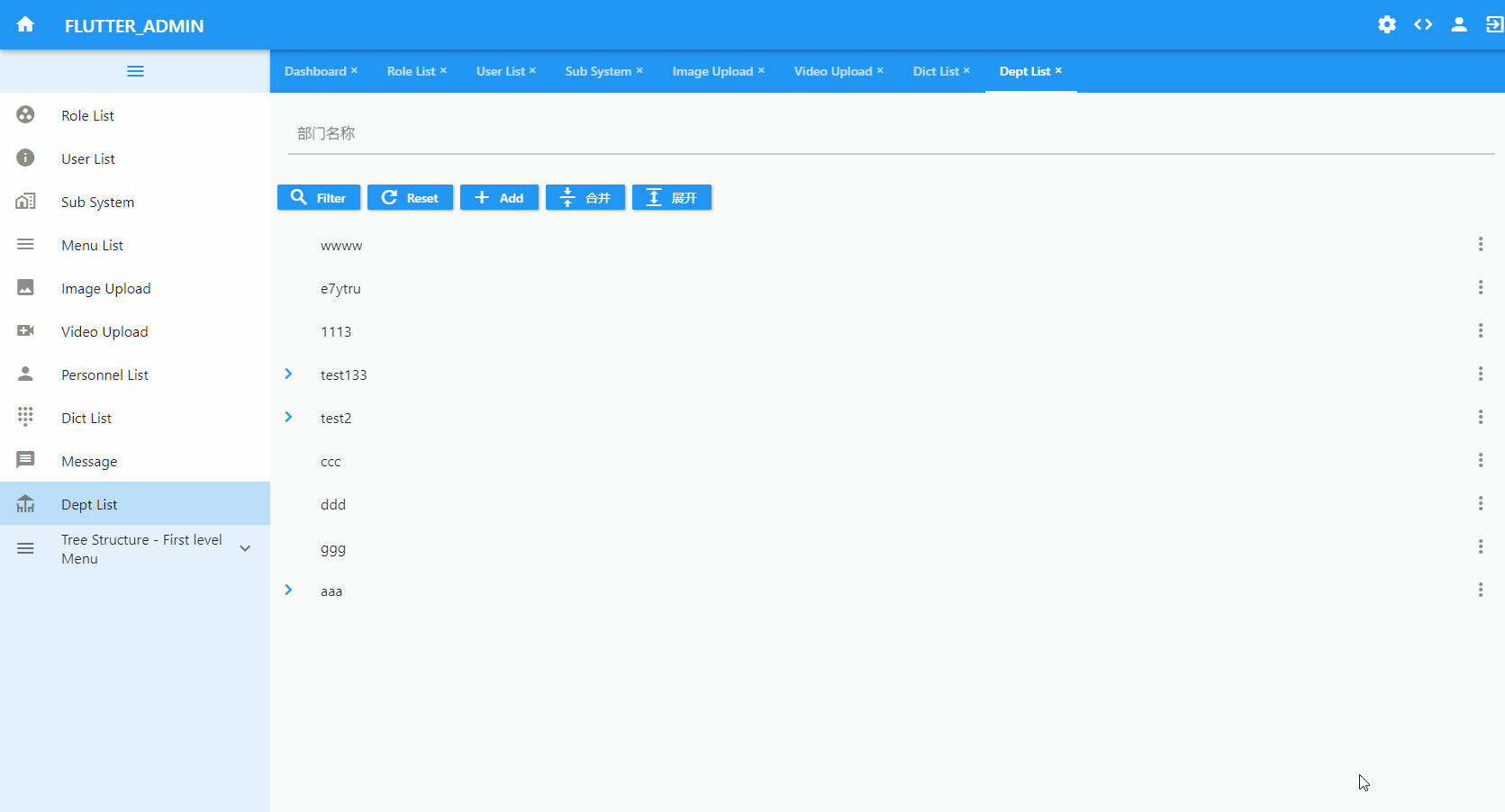Click the 部门名称 search input field
Viewport: 1505px width, 812px height.
click(x=890, y=134)
